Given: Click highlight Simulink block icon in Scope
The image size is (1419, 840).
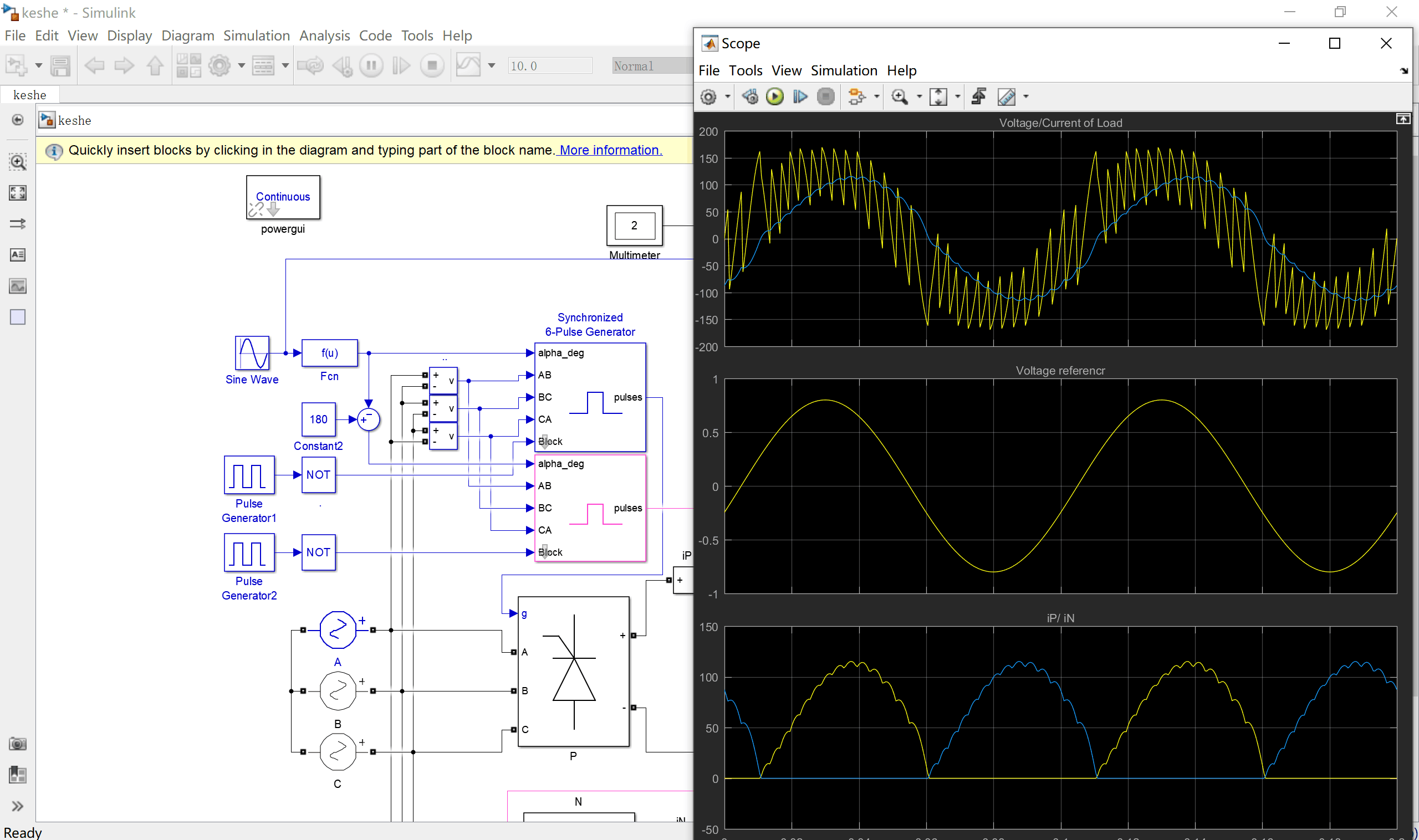Looking at the screenshot, I should pyautogui.click(x=856, y=97).
